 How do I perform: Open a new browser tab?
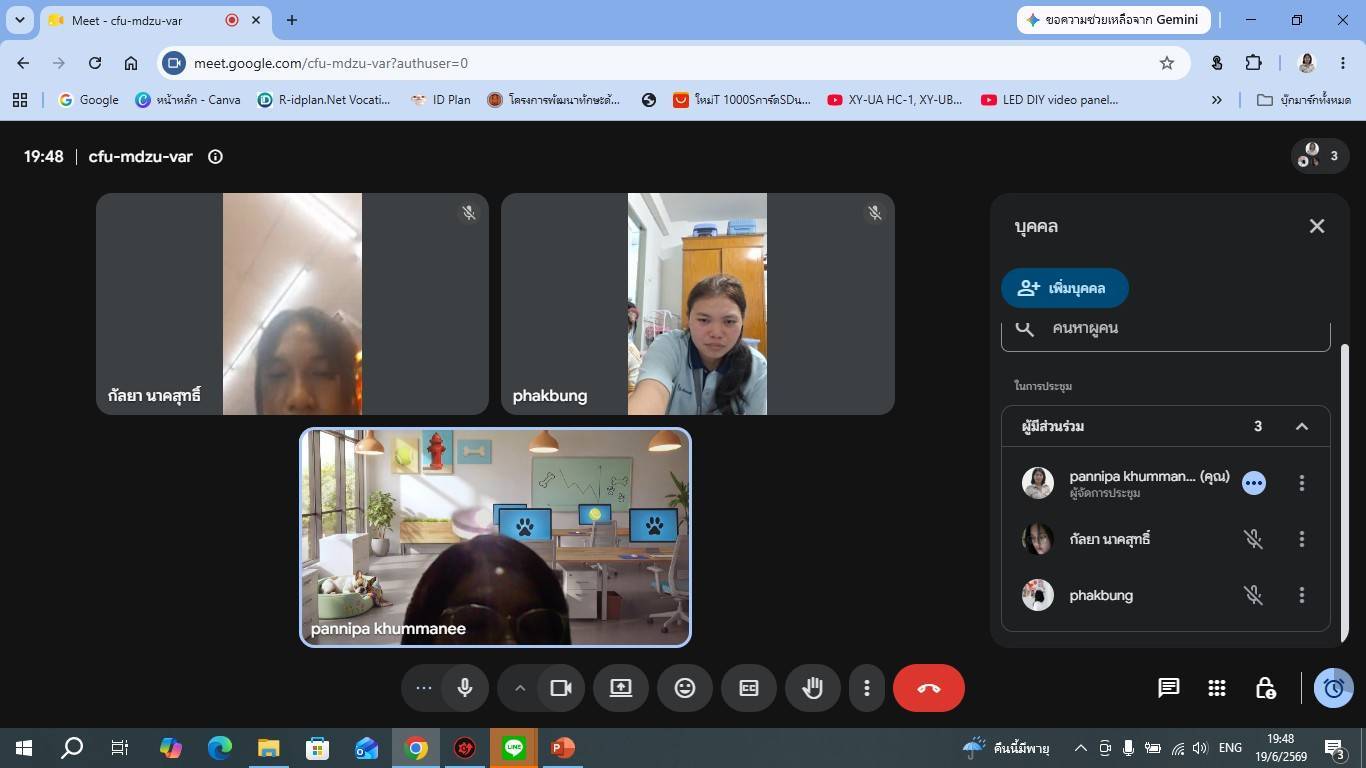click(x=291, y=20)
